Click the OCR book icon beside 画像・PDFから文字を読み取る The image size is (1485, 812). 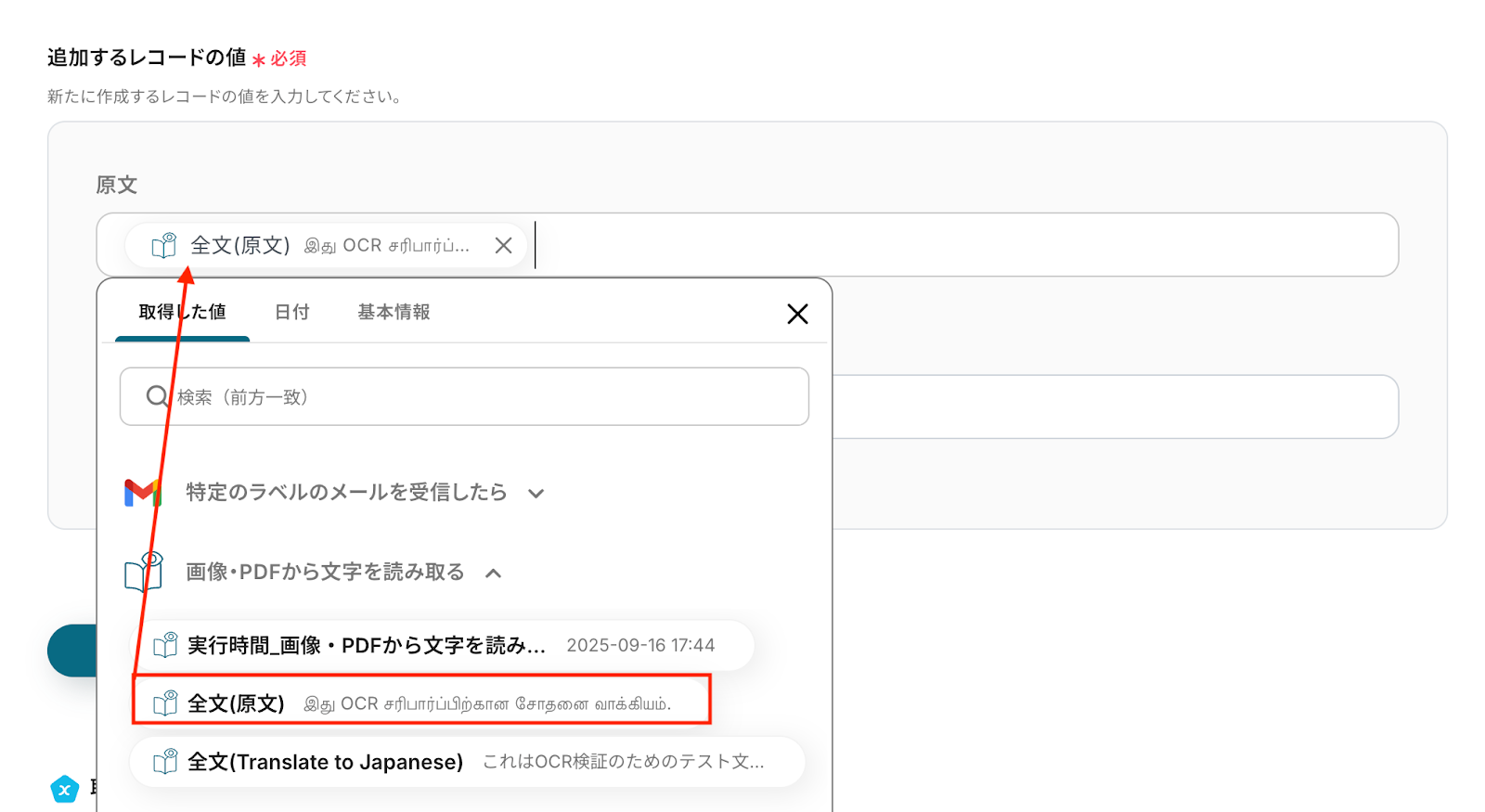(x=144, y=573)
